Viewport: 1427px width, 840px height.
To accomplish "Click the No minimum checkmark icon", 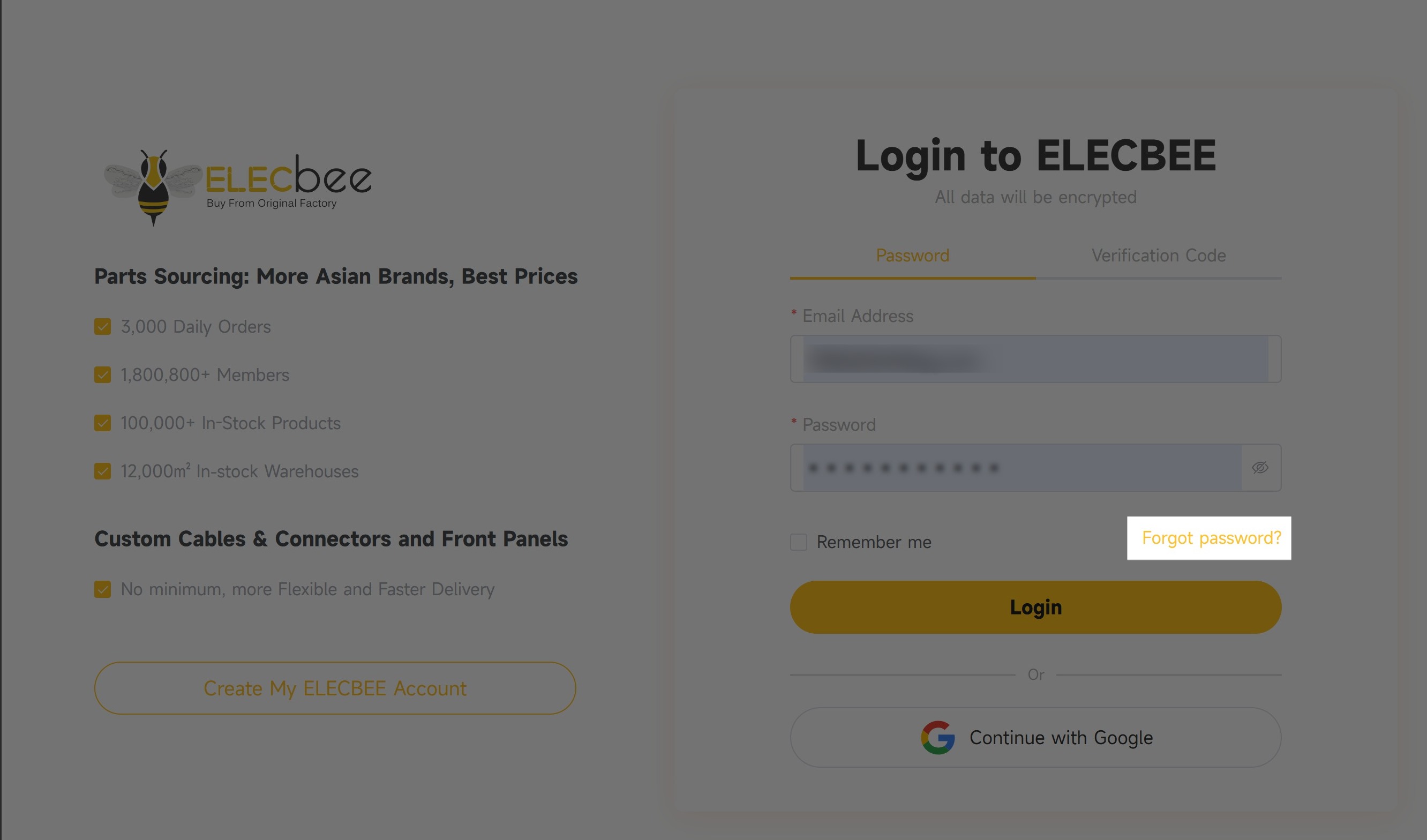I will (102, 589).
